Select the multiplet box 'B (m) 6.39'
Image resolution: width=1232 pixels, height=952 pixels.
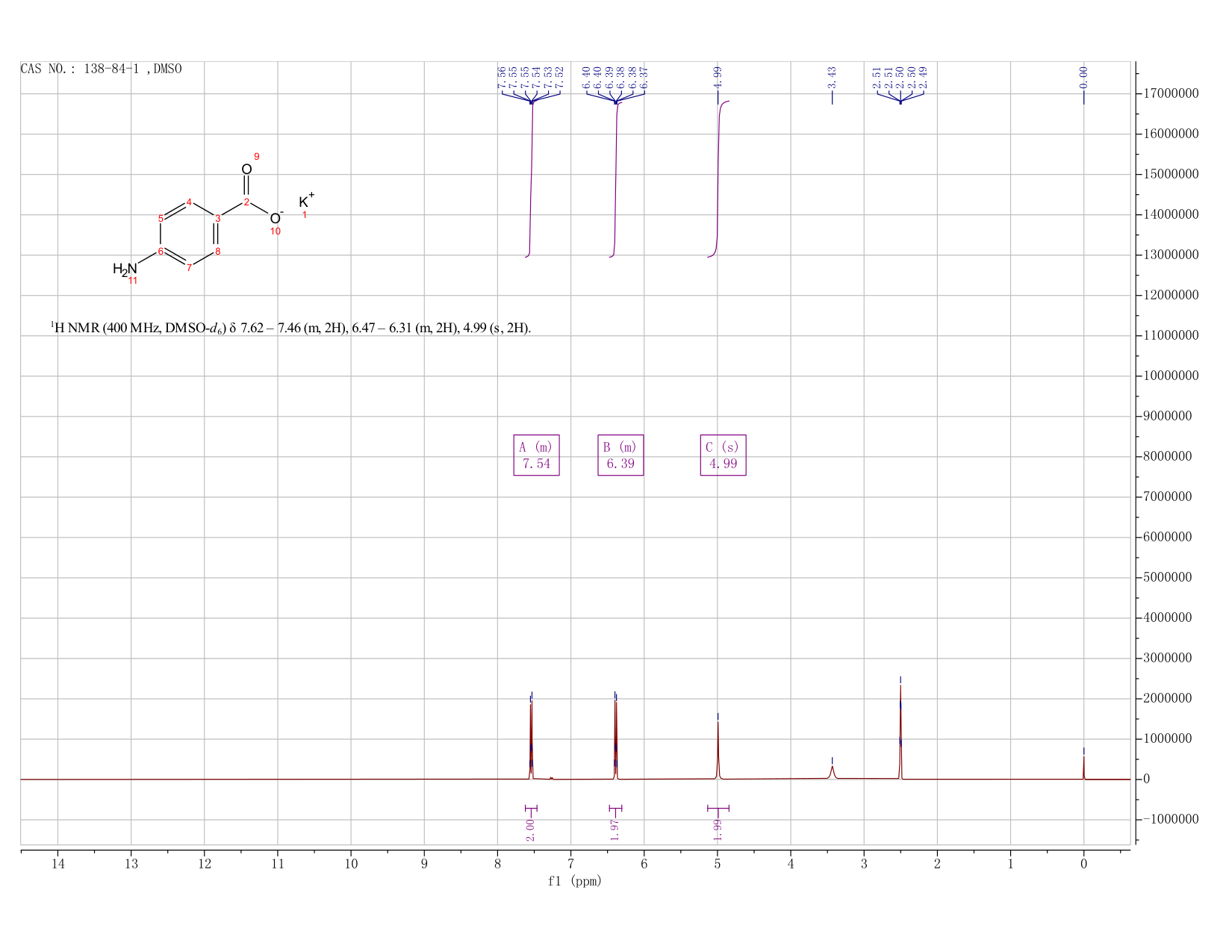(x=620, y=455)
